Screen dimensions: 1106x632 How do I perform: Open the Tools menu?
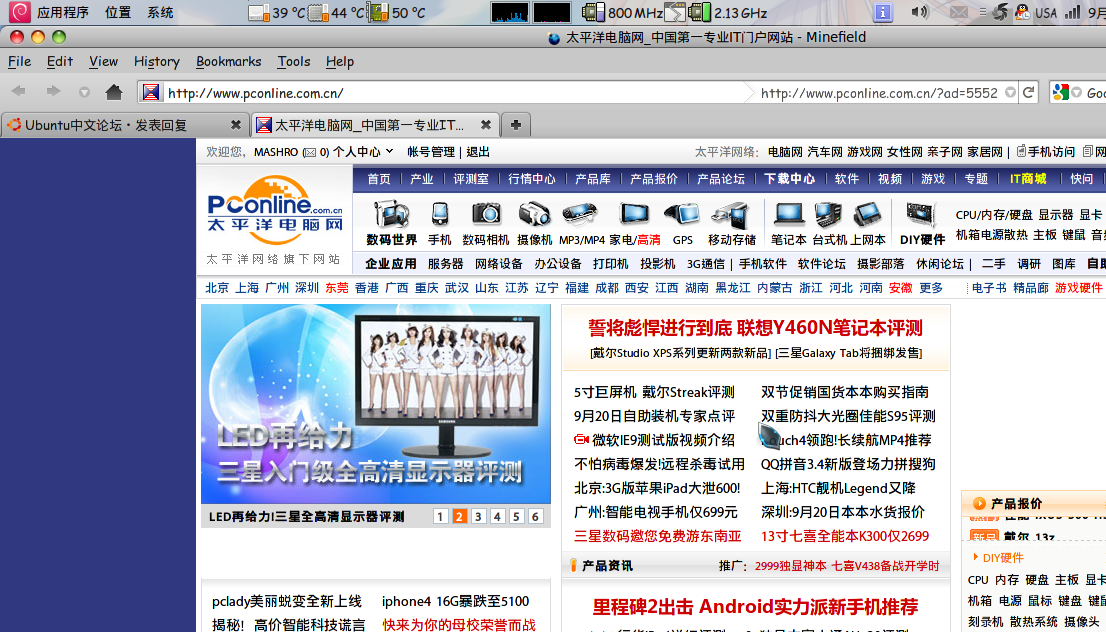click(293, 61)
